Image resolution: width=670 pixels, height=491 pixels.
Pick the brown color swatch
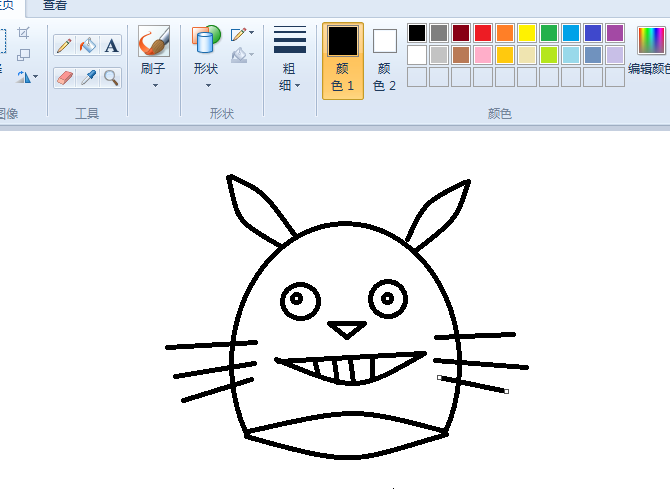461,55
